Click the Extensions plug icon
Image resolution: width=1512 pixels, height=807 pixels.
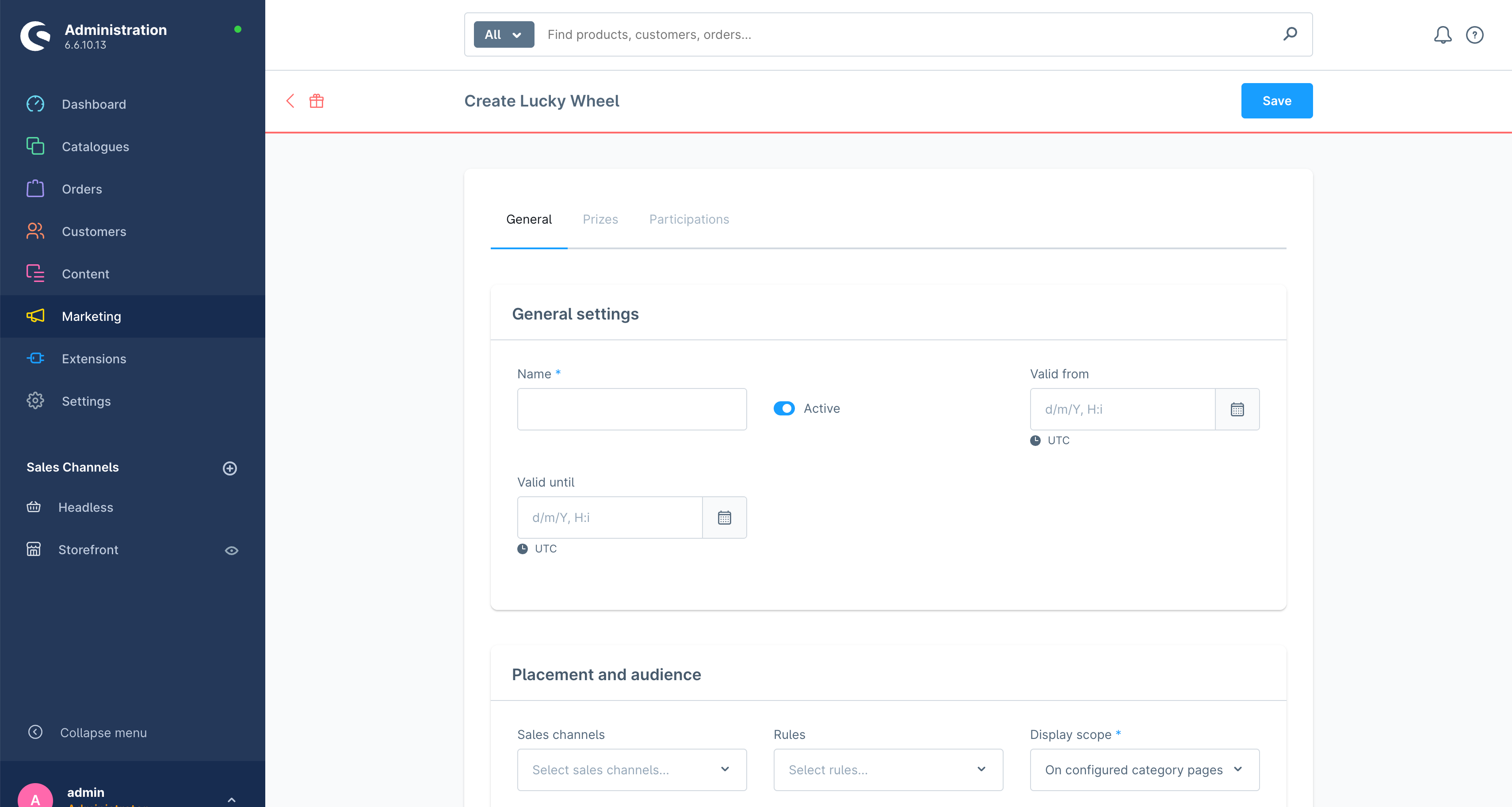click(35, 358)
